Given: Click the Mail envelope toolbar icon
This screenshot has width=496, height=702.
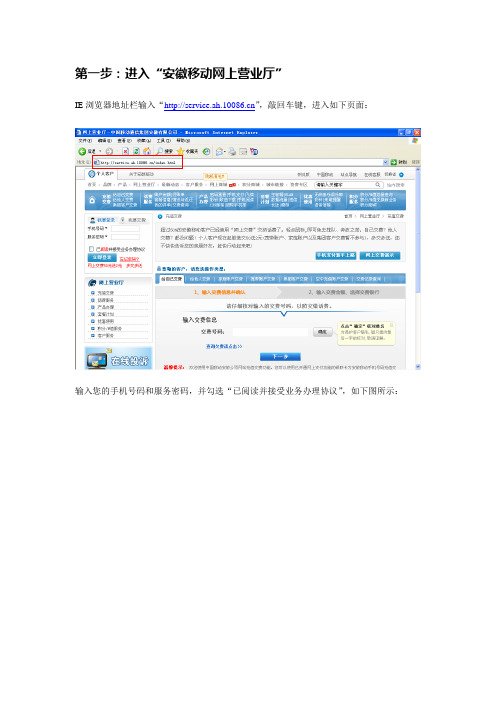Looking at the screenshot, I should tap(219, 152).
